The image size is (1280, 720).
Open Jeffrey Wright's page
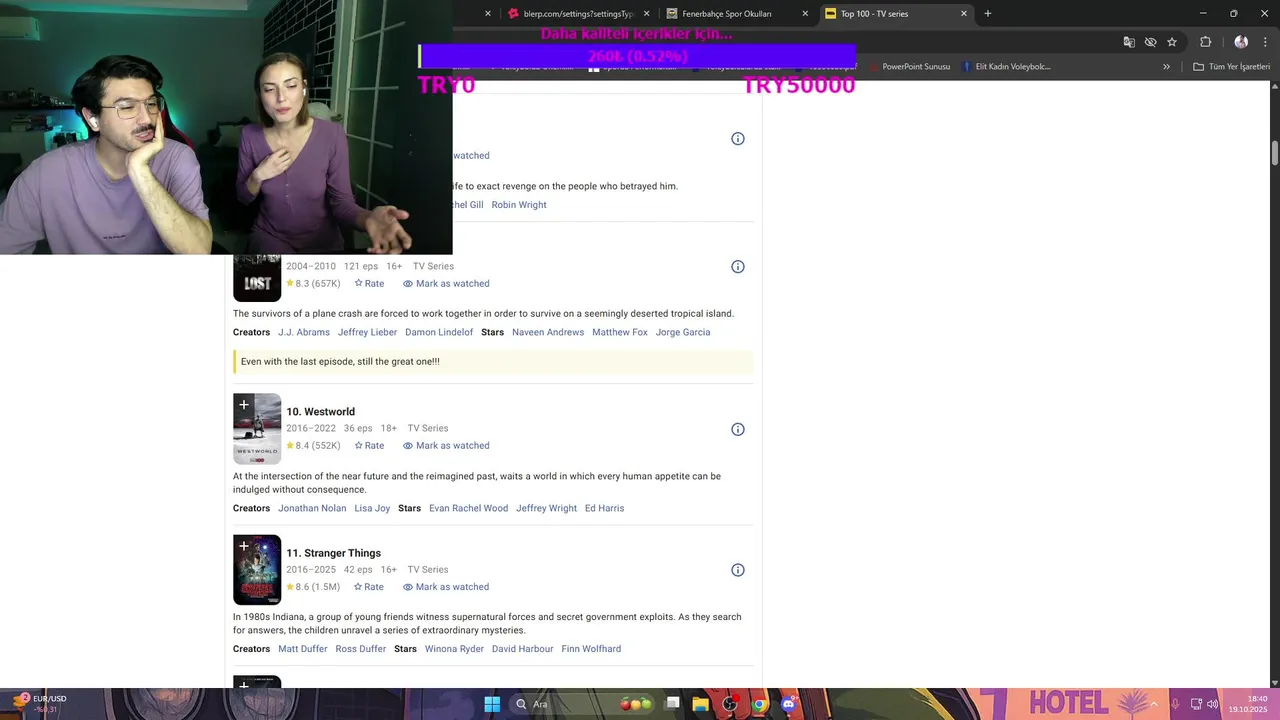(546, 508)
